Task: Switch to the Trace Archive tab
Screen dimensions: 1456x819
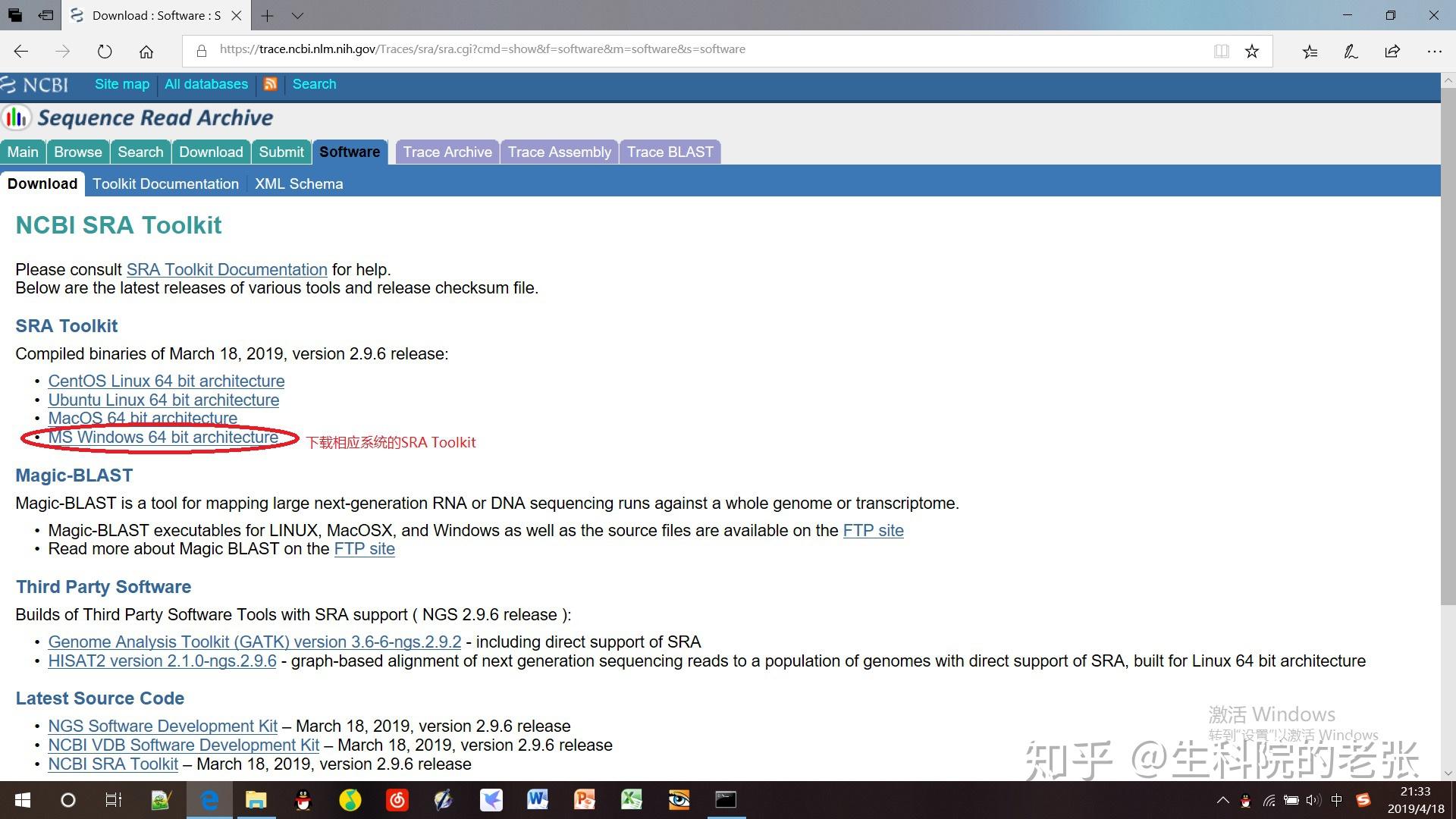Action: click(x=447, y=152)
